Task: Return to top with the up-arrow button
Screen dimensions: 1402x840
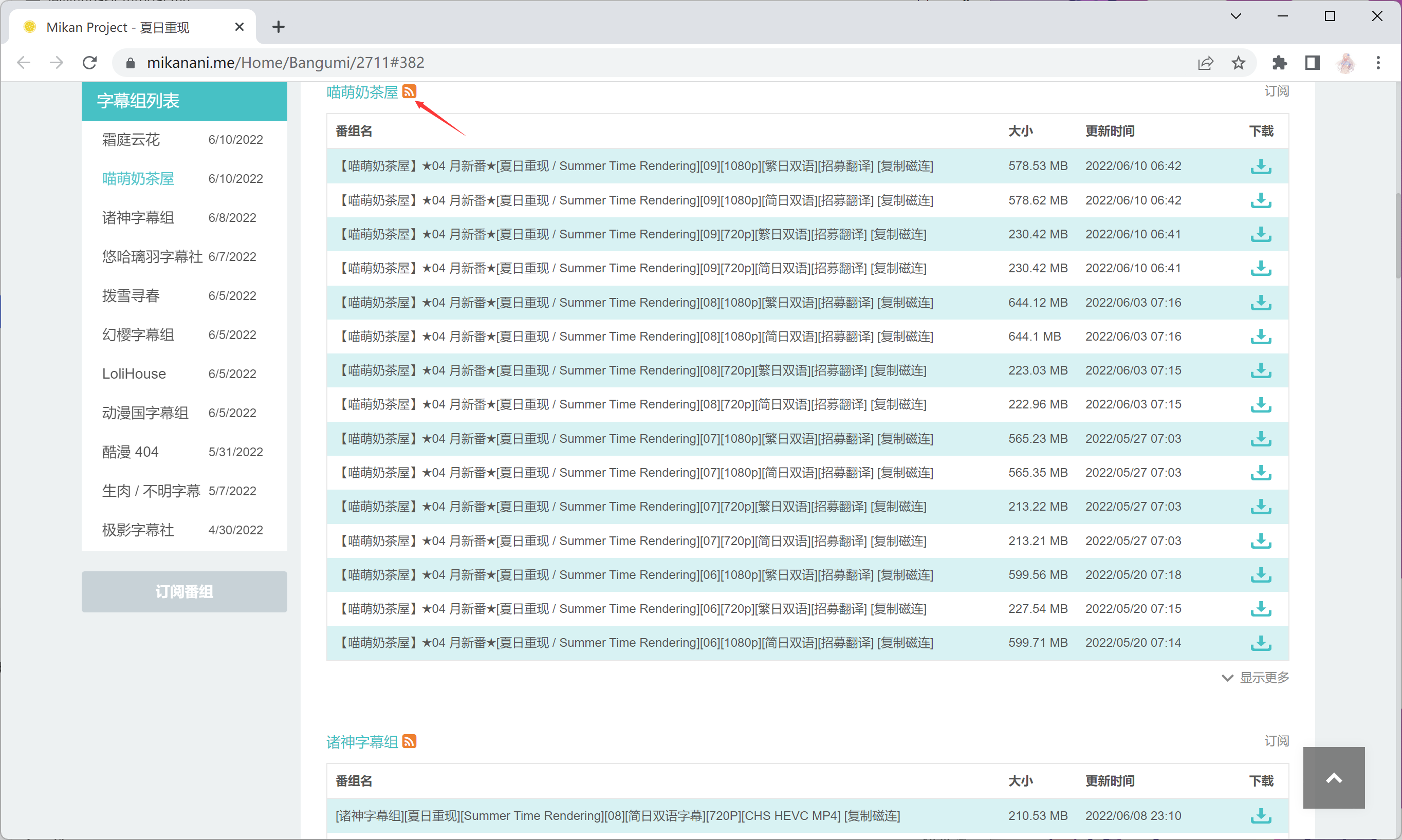Action: click(1334, 777)
